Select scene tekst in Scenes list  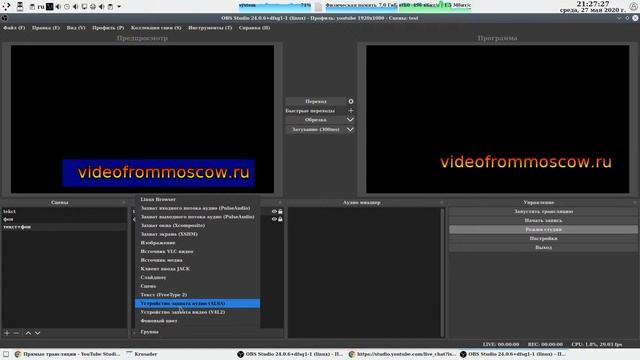pyautogui.click(x=64, y=211)
